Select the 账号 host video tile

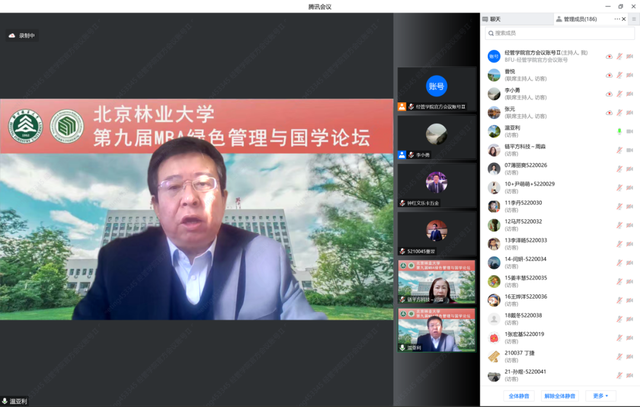tap(437, 89)
